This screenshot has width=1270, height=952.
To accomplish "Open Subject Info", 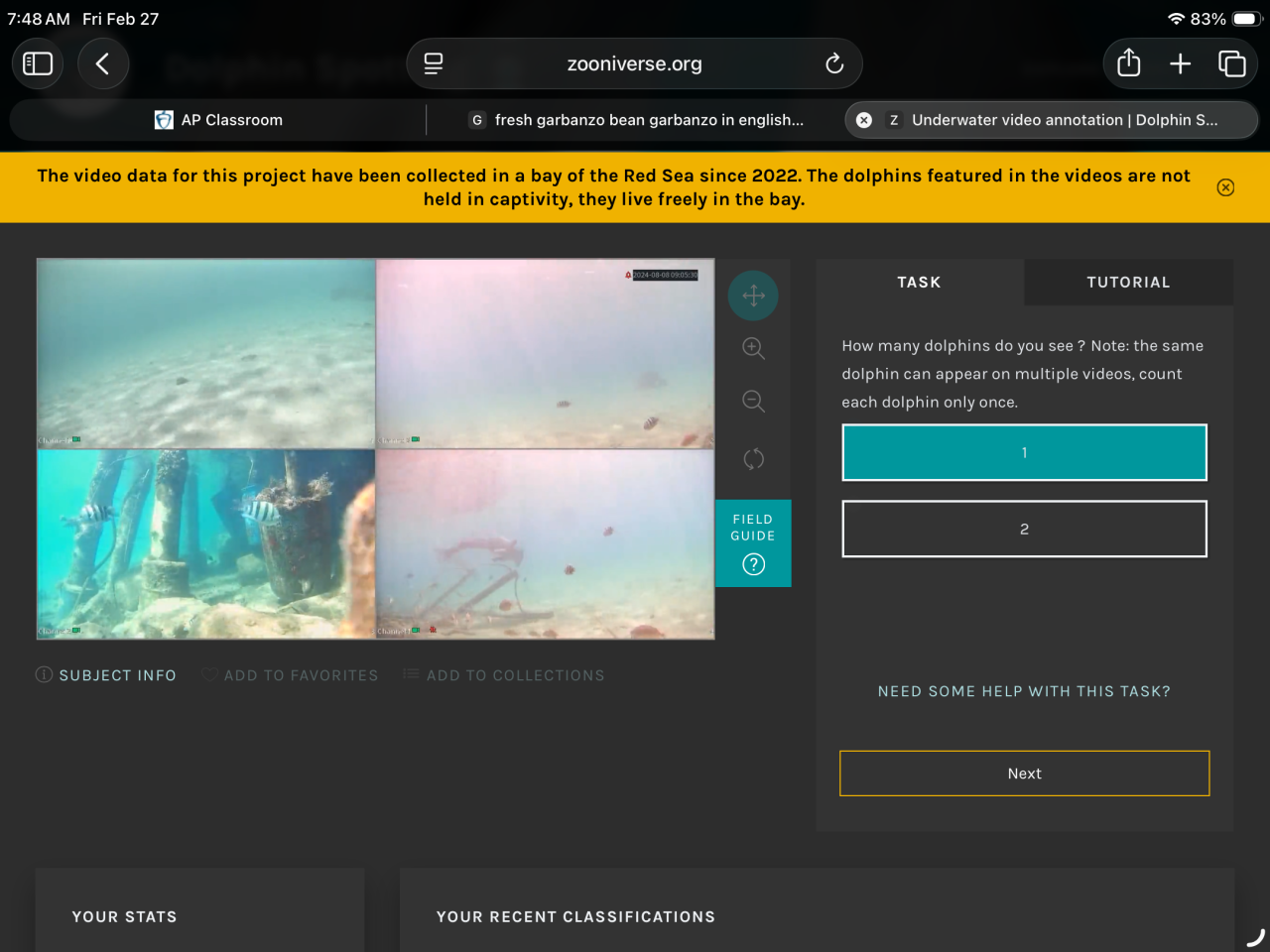I will 106,675.
